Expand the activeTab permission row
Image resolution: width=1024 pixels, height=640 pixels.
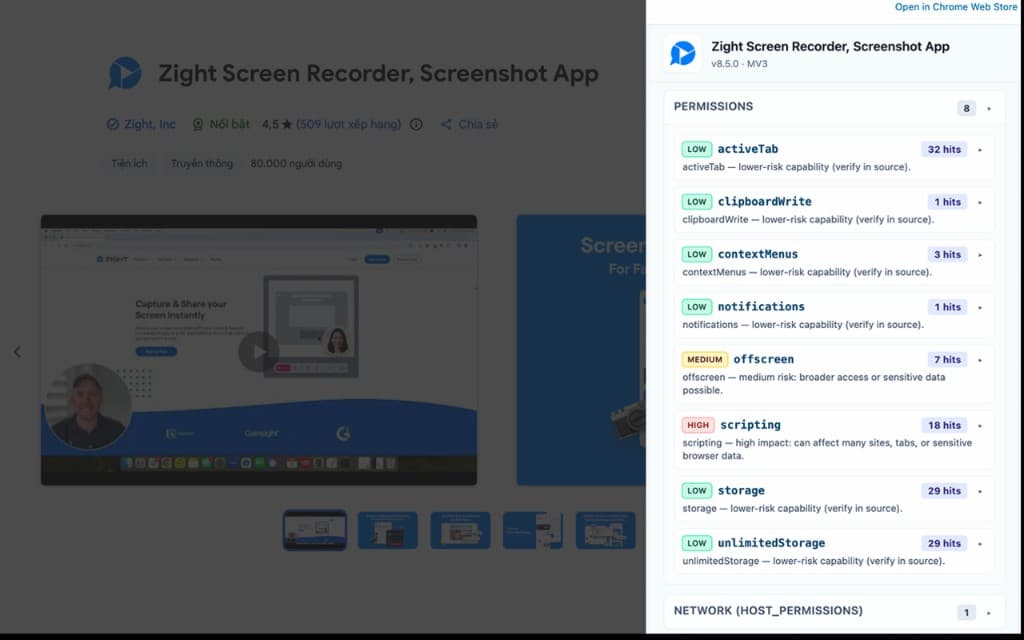click(x=980, y=150)
